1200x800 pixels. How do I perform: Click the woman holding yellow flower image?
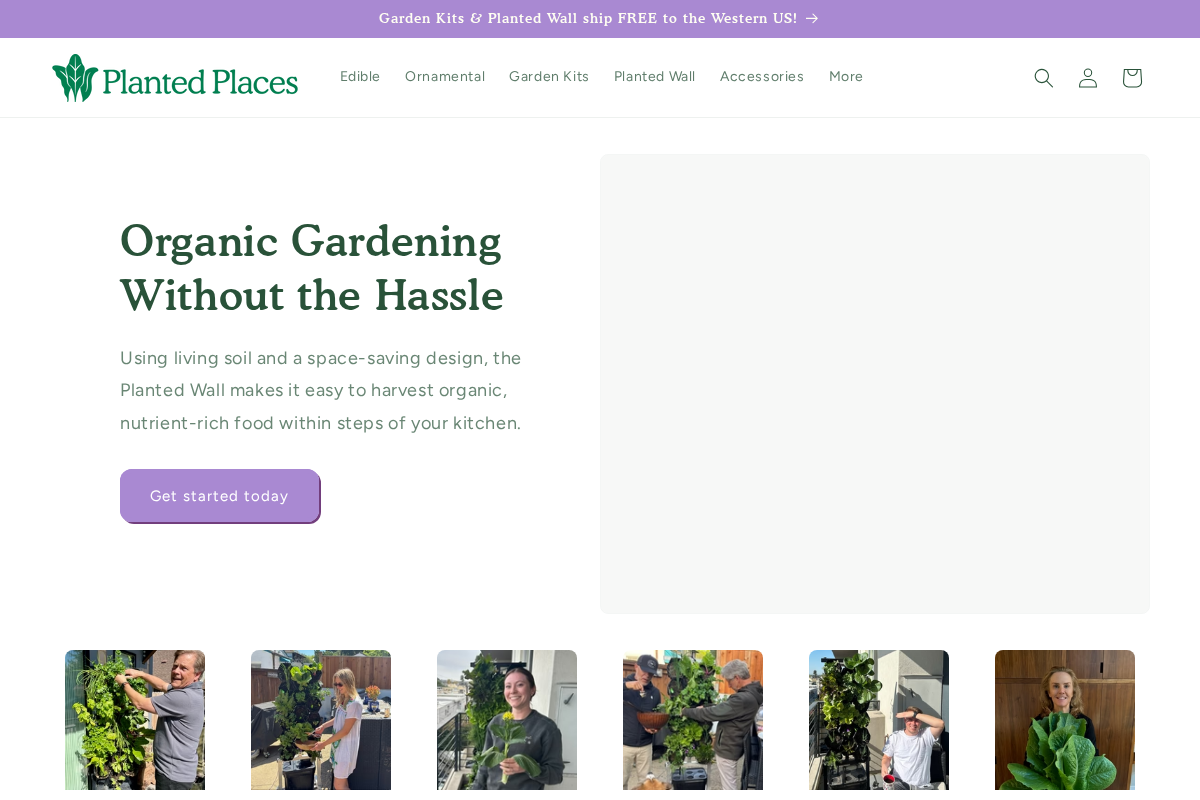[507, 720]
